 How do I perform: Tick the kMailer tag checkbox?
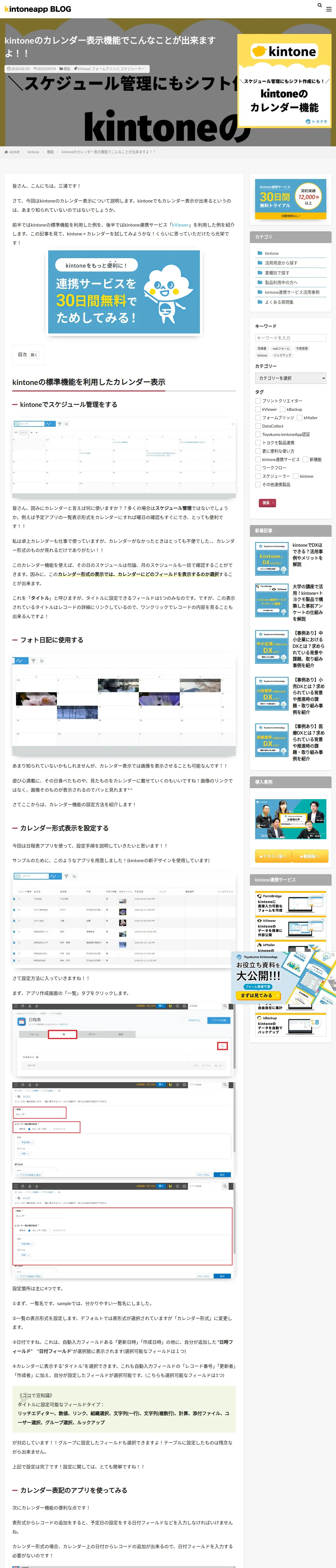[x=299, y=418]
